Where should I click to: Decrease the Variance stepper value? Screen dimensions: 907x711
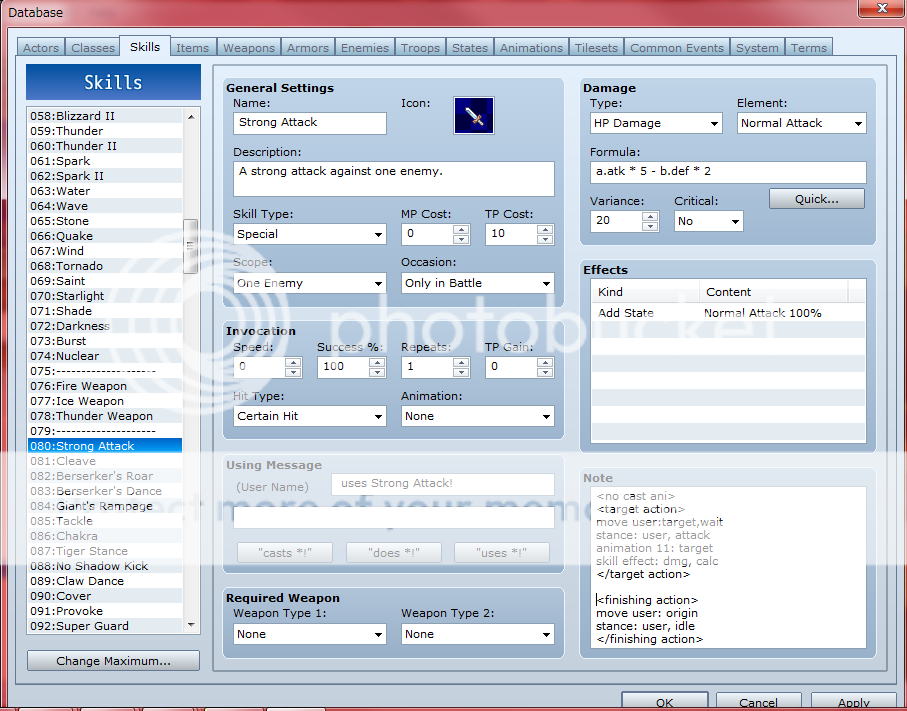(649, 226)
